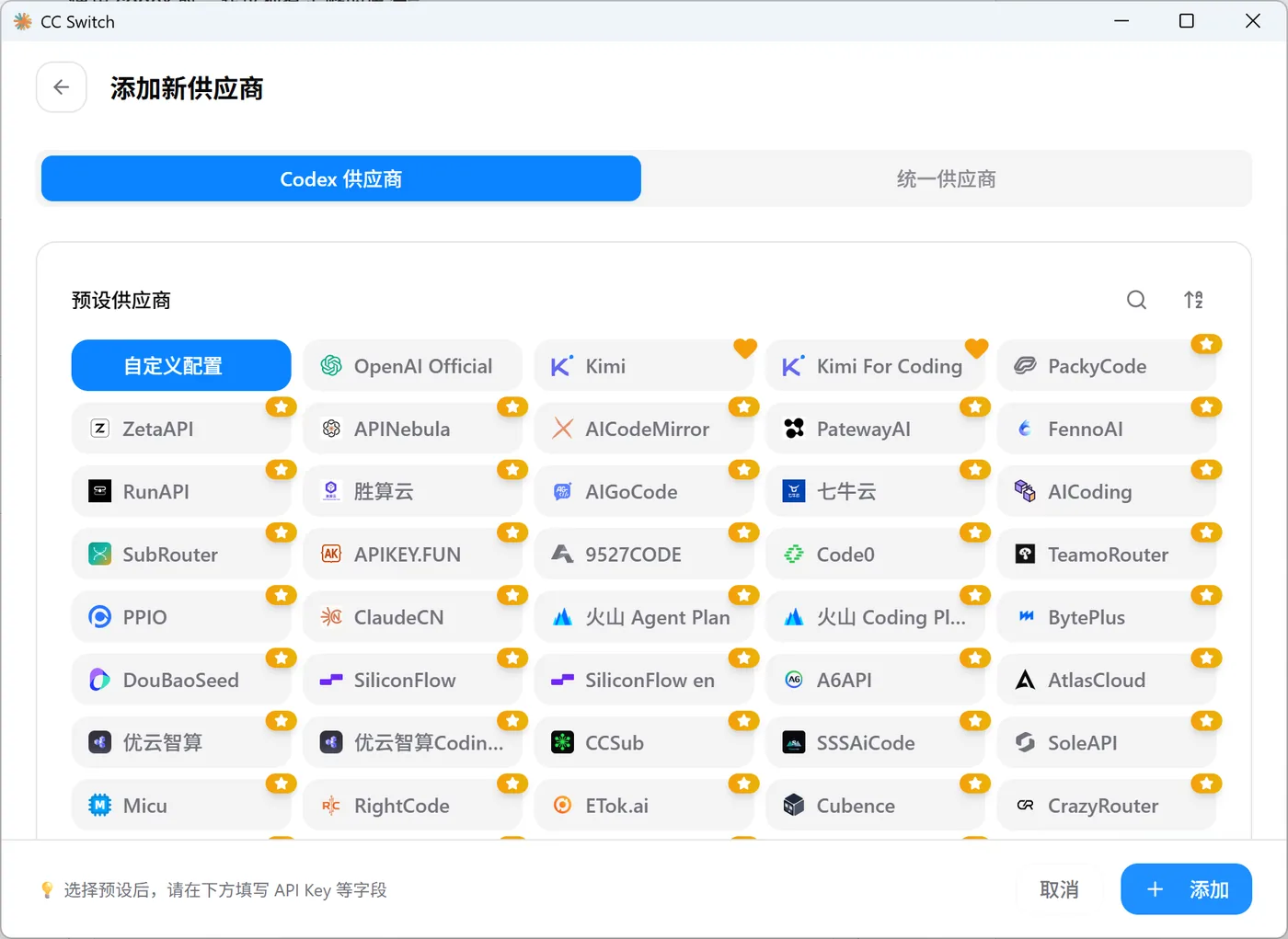Pick the SSSAiCode preset
This screenshot has width=1288, height=939.
pos(875,742)
